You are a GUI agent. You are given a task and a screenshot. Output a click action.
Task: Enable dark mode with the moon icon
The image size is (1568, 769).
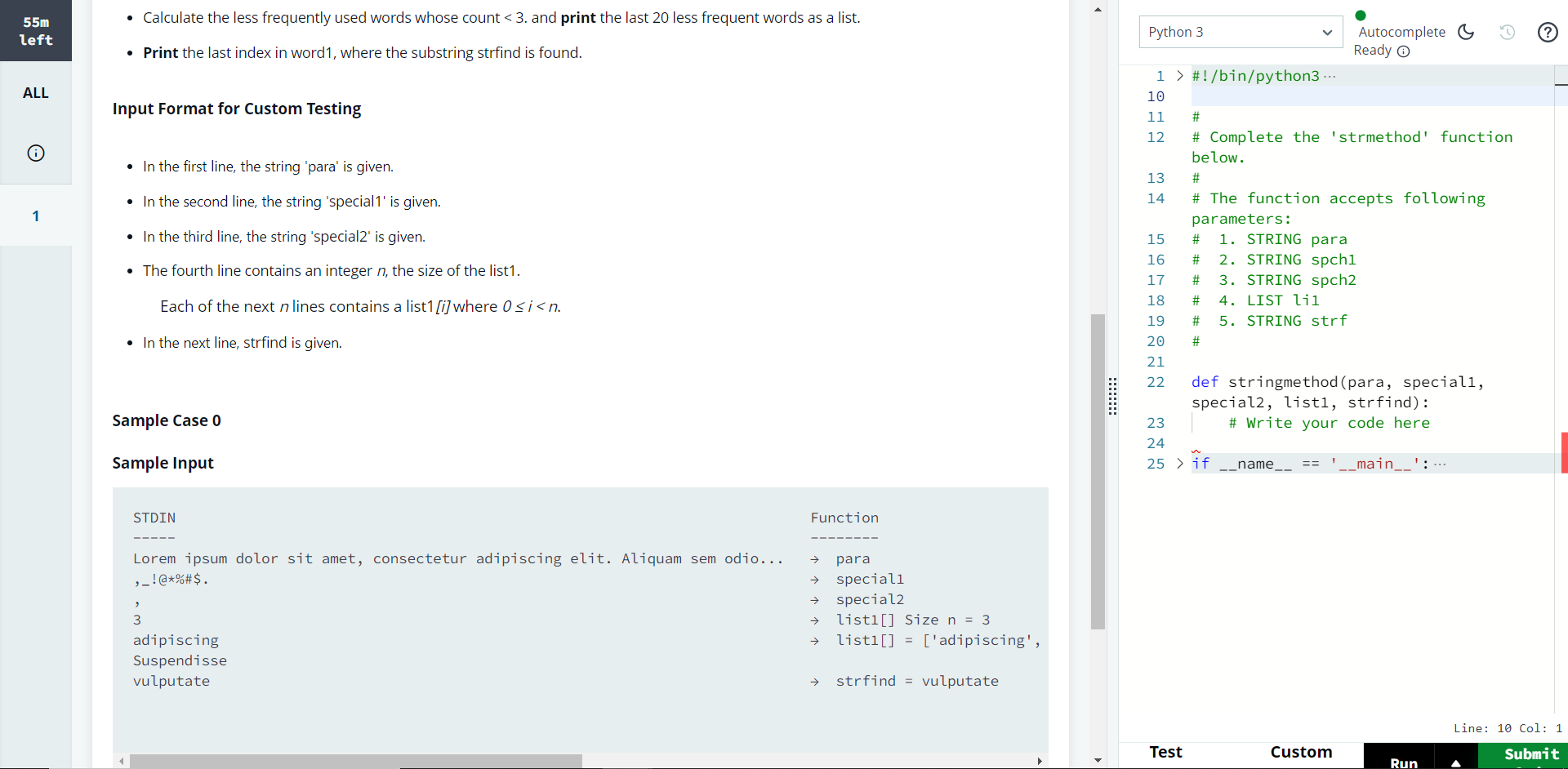1465,32
